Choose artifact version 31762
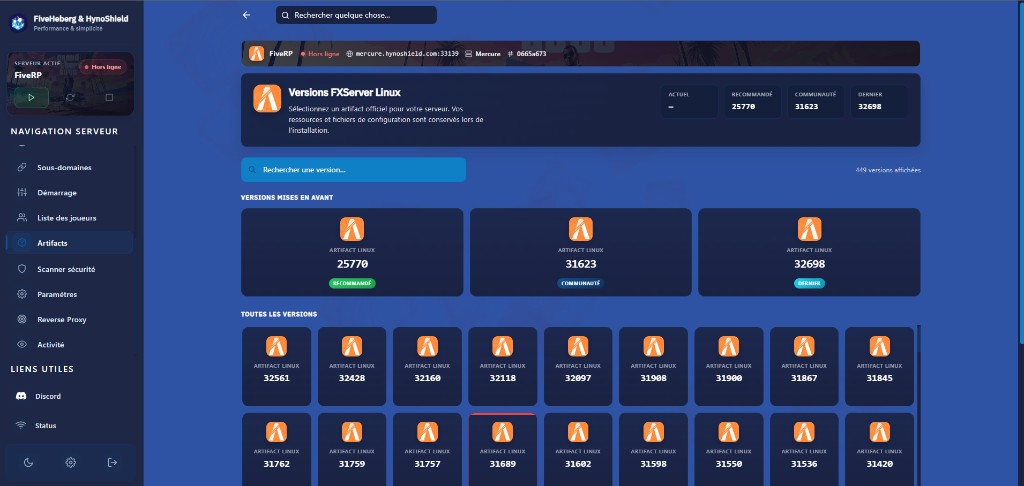The image size is (1024, 486). tap(276, 449)
